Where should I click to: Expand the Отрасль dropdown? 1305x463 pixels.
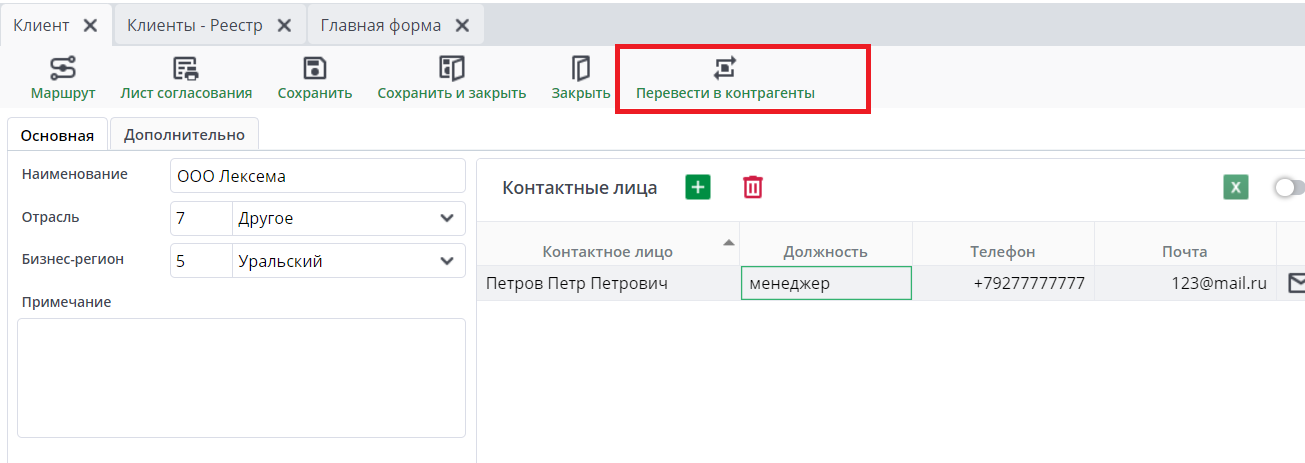pos(446,218)
